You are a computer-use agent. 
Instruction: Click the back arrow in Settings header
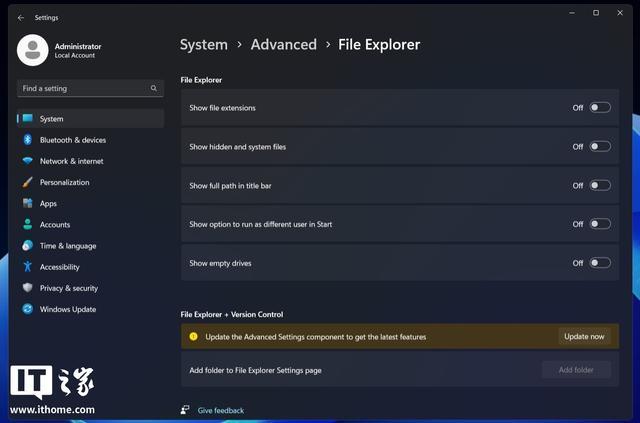pos(21,17)
